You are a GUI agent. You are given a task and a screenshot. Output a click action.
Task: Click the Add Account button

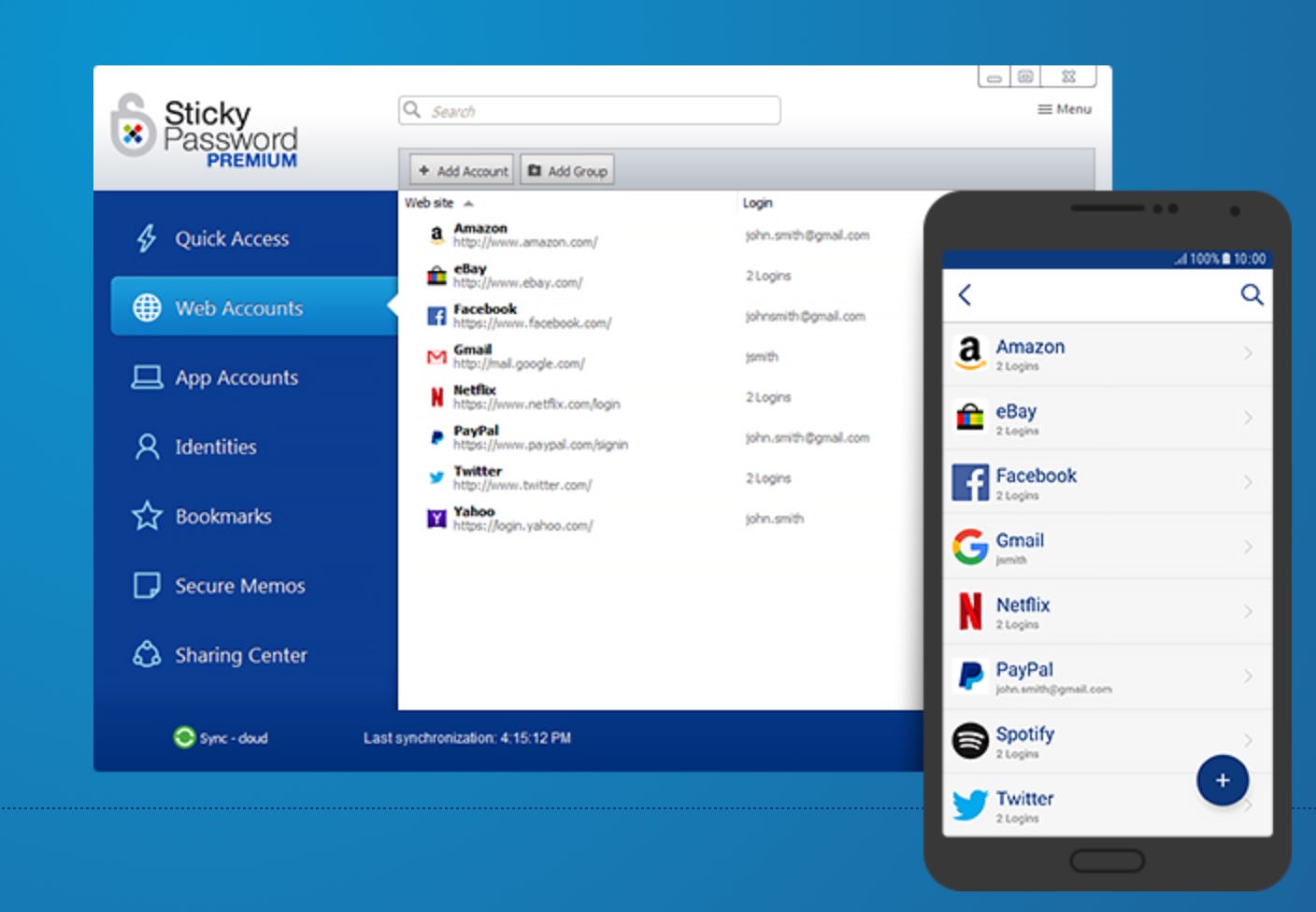point(460,170)
